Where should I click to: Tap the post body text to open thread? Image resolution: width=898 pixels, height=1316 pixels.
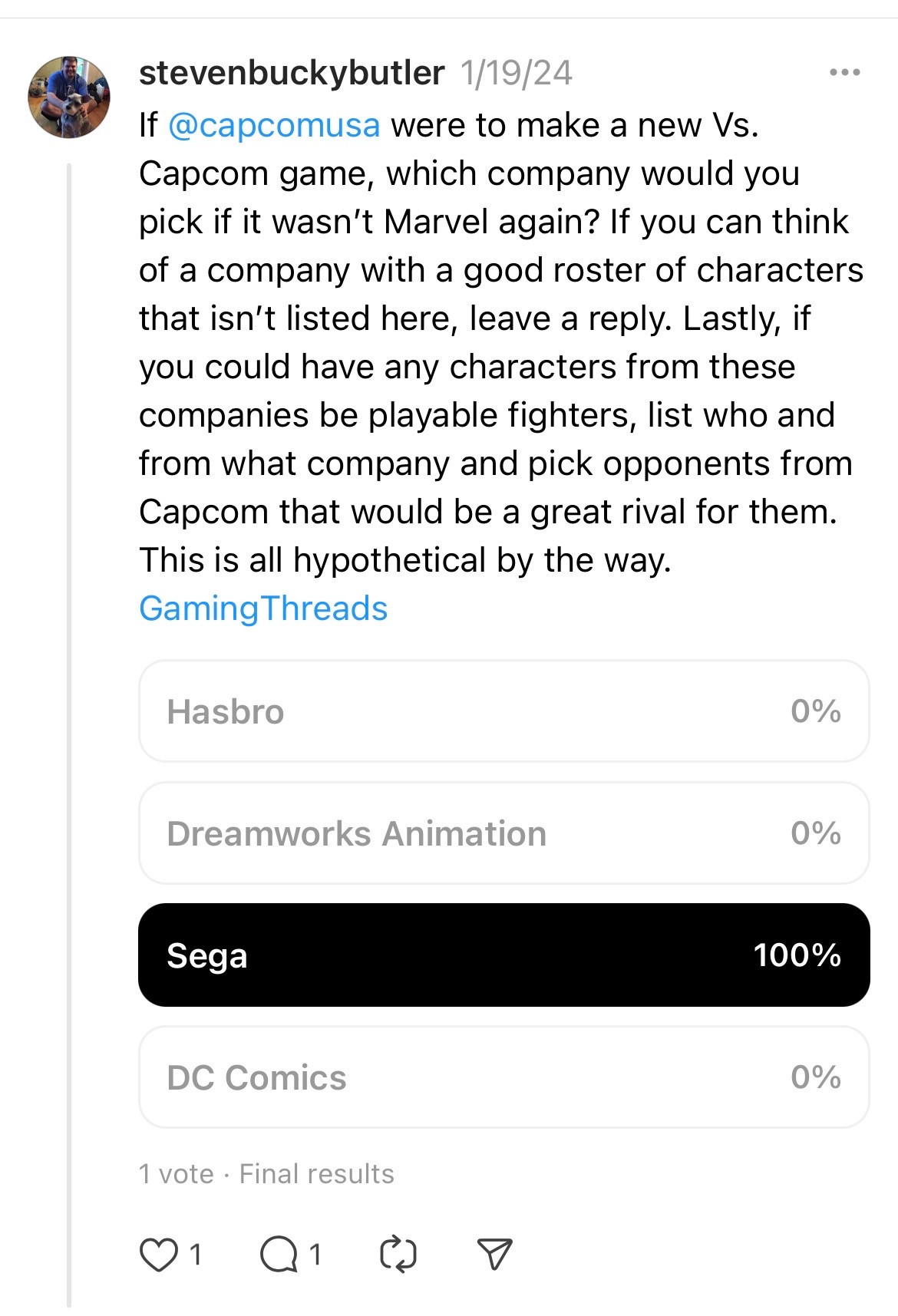pyautogui.click(x=500, y=342)
